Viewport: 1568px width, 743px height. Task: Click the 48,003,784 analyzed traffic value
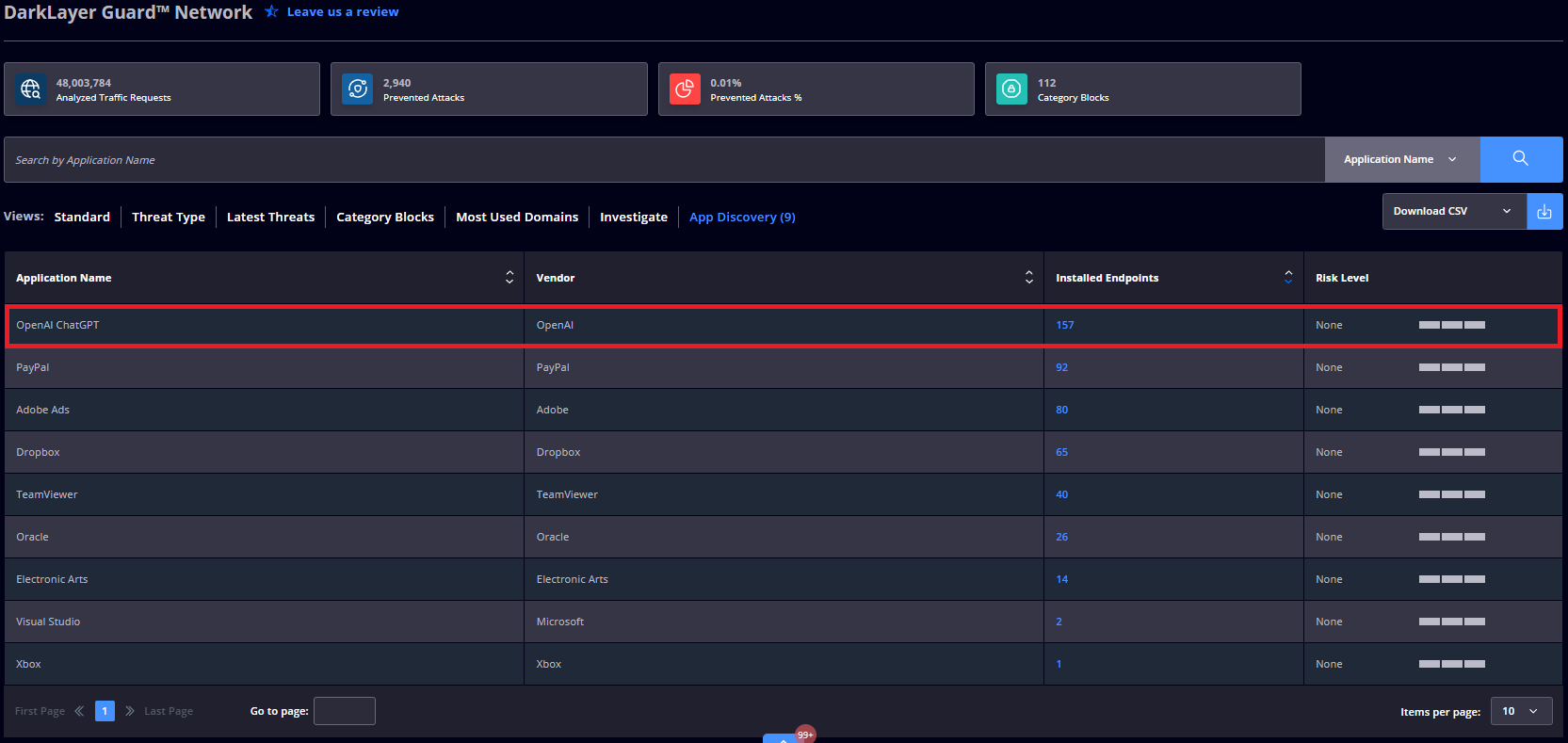point(84,83)
